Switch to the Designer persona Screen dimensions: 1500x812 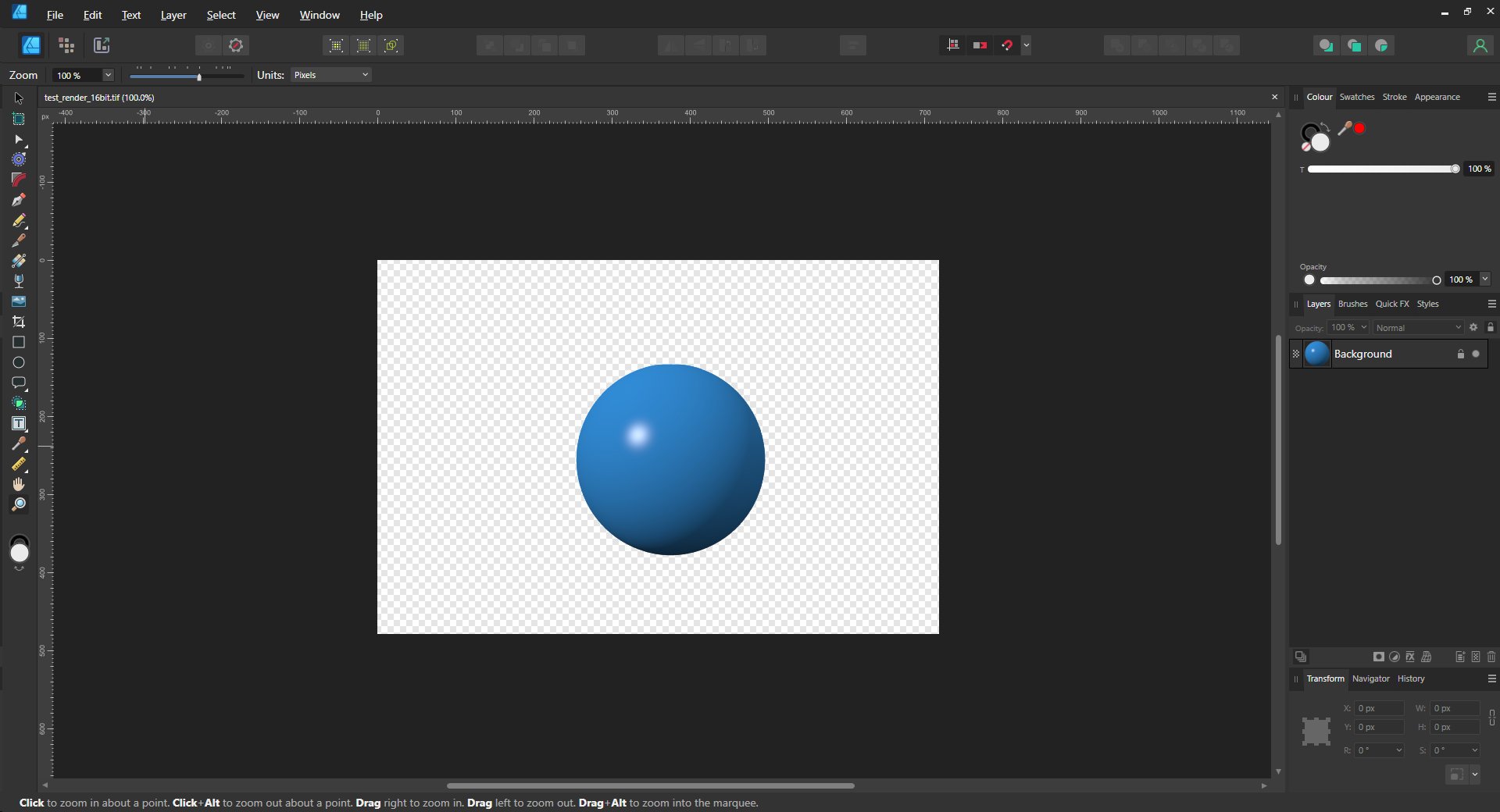31,45
